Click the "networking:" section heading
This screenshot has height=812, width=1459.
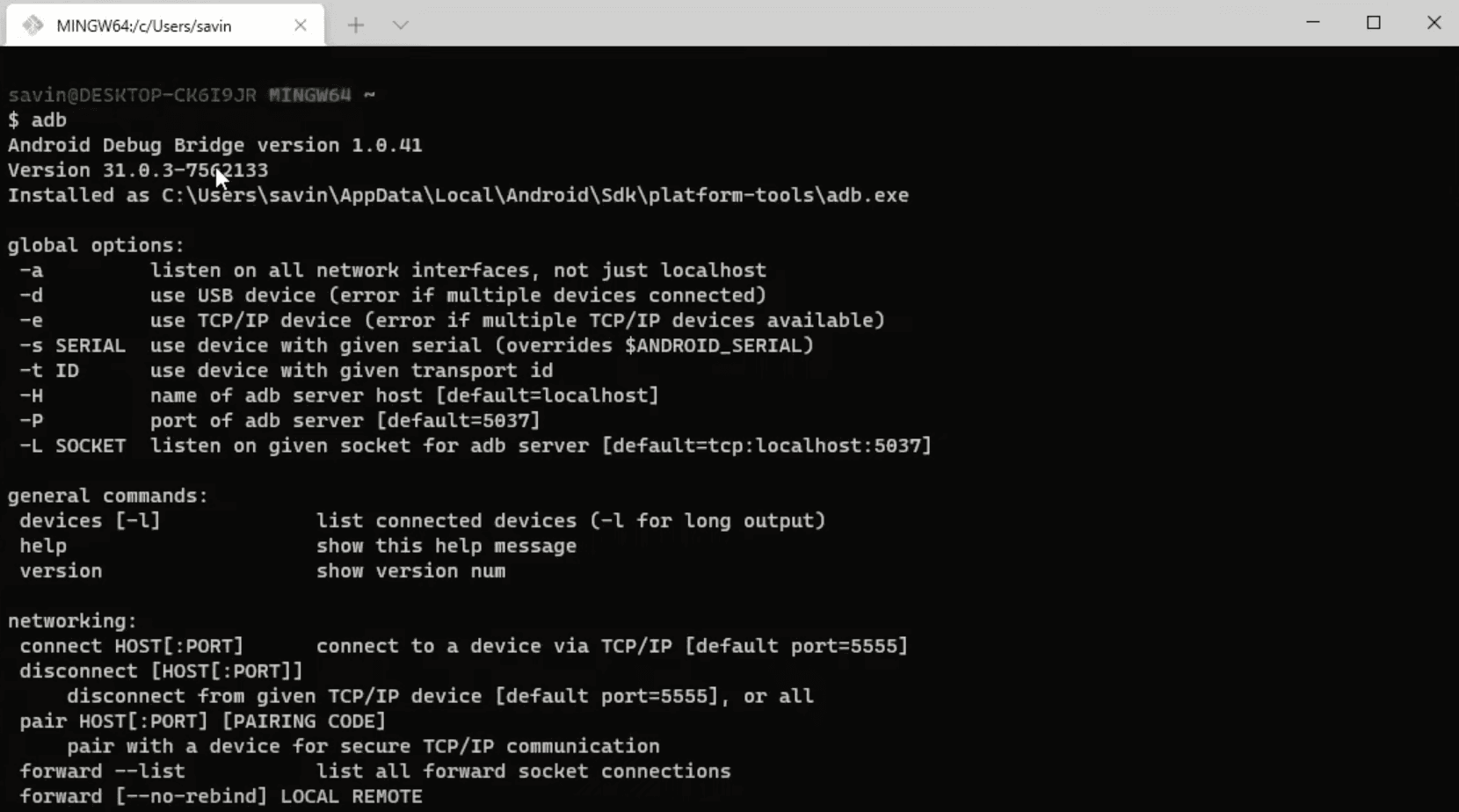[x=70, y=620]
